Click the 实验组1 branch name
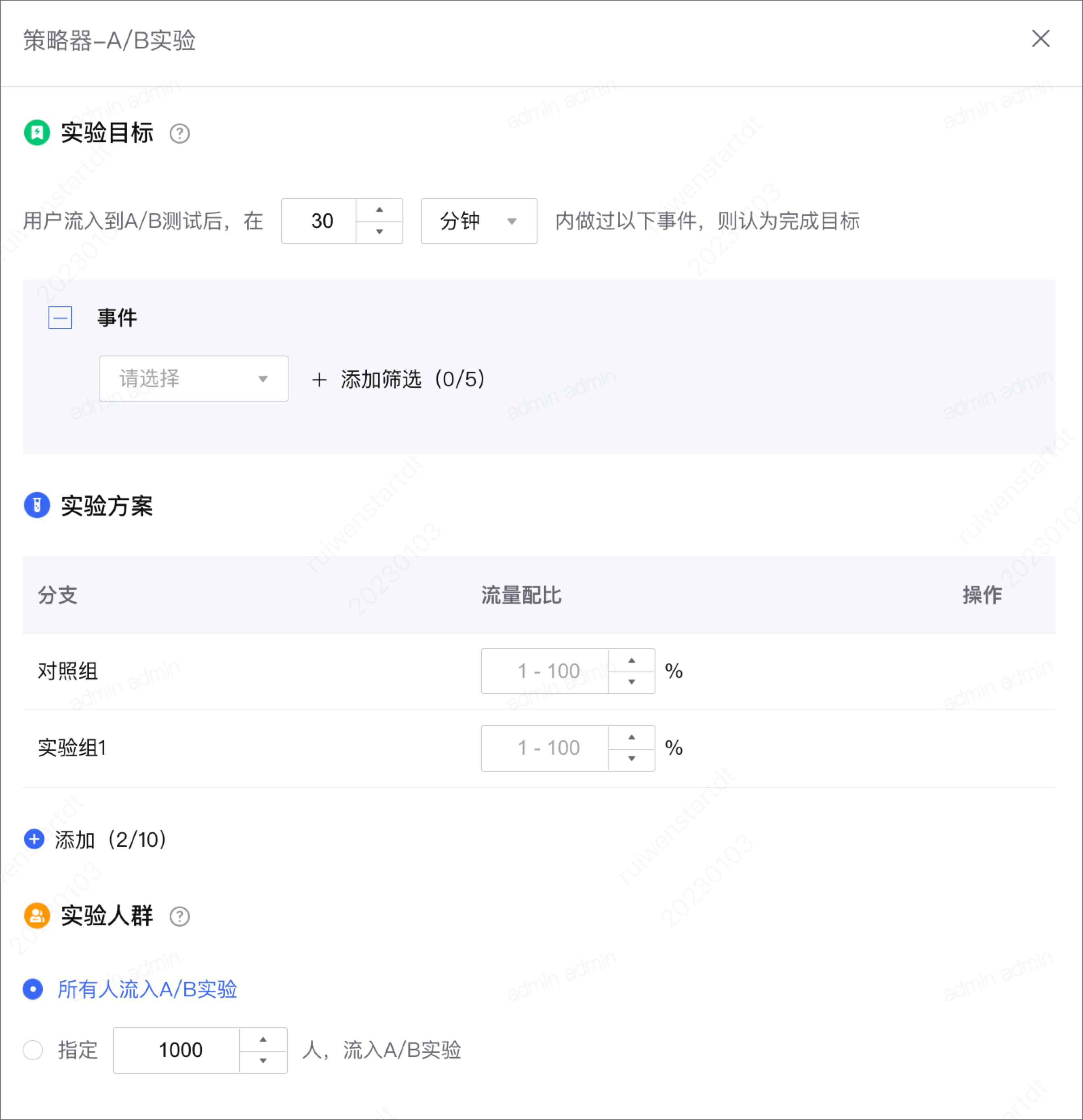The width and height of the screenshot is (1083, 1120). 72,748
